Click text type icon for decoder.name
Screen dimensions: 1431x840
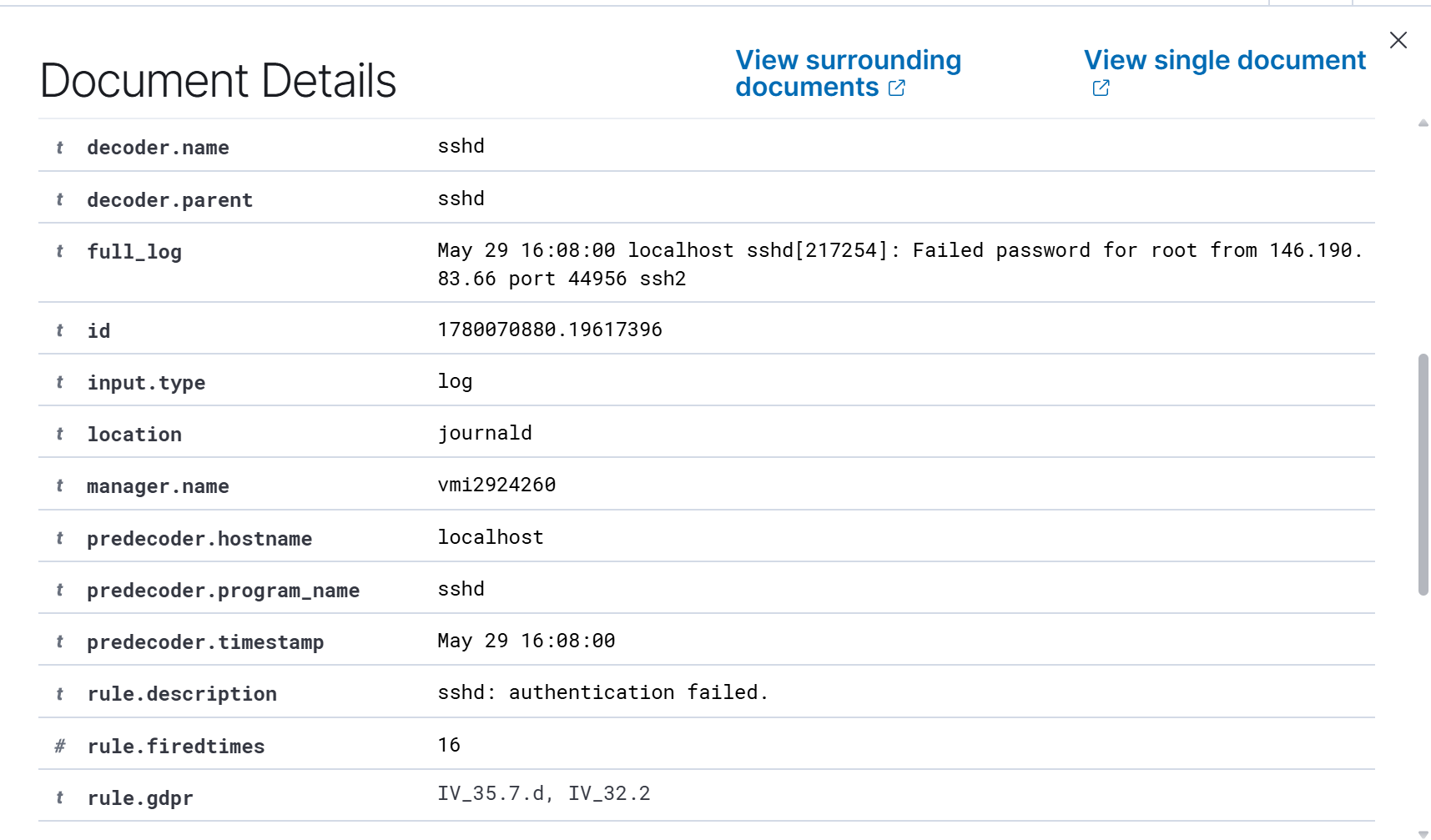tap(59, 148)
